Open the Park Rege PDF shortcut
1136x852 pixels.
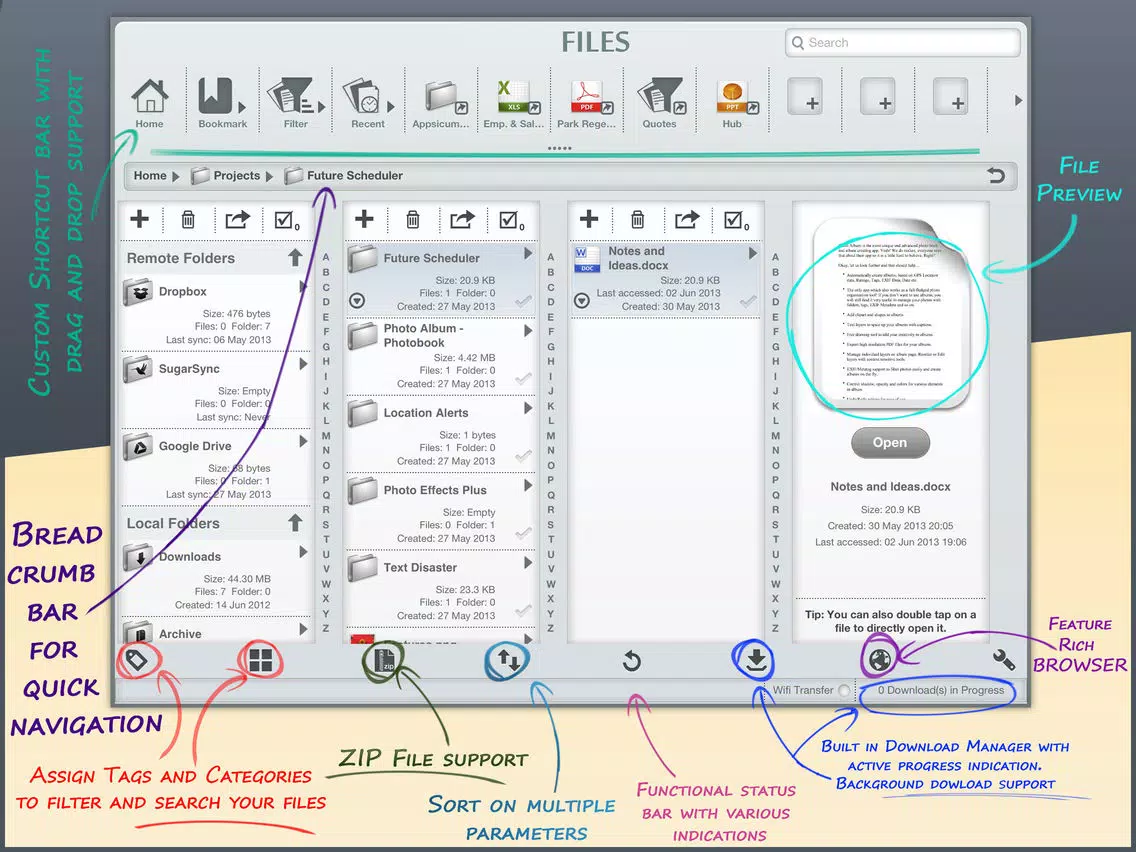pyautogui.click(x=587, y=102)
